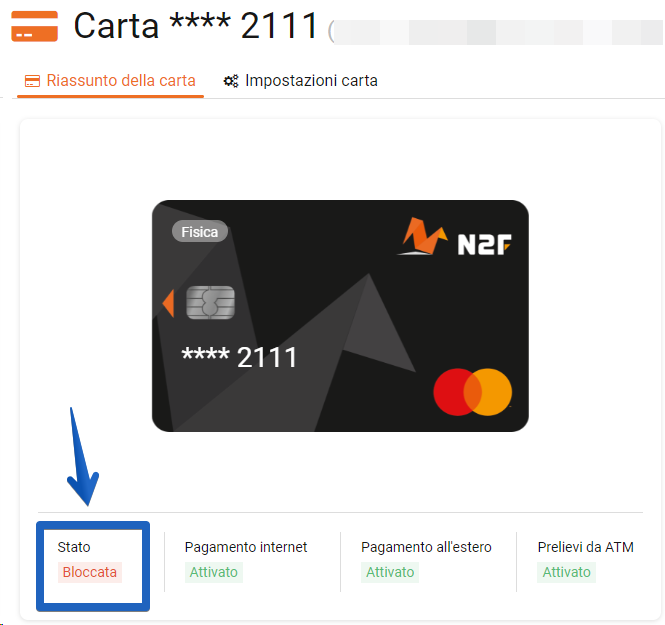The width and height of the screenshot is (665, 625).
Task: Click the card number **** 2111 on the card
Action: [x=240, y=357]
